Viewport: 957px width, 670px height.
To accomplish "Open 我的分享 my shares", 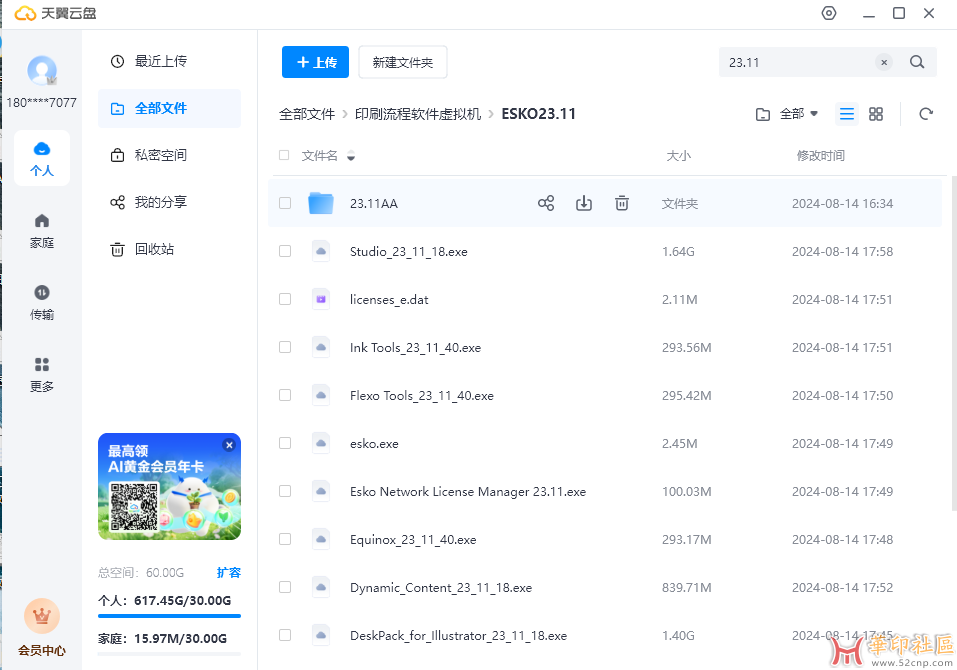I will pyautogui.click(x=149, y=202).
